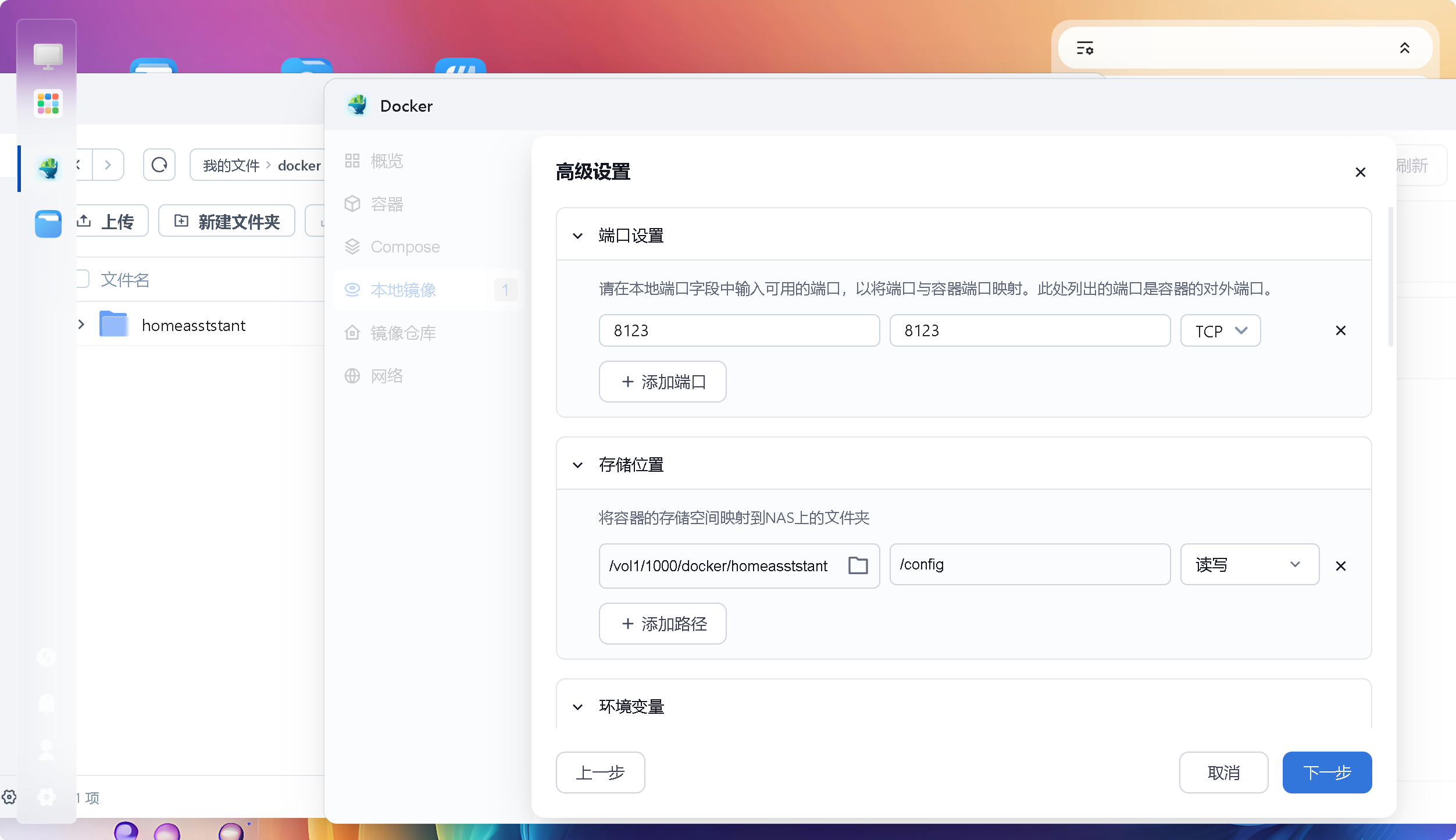Screen dimensions: 1456x840
Task: Open the 读写 permission dropdown
Action: tap(1249, 564)
